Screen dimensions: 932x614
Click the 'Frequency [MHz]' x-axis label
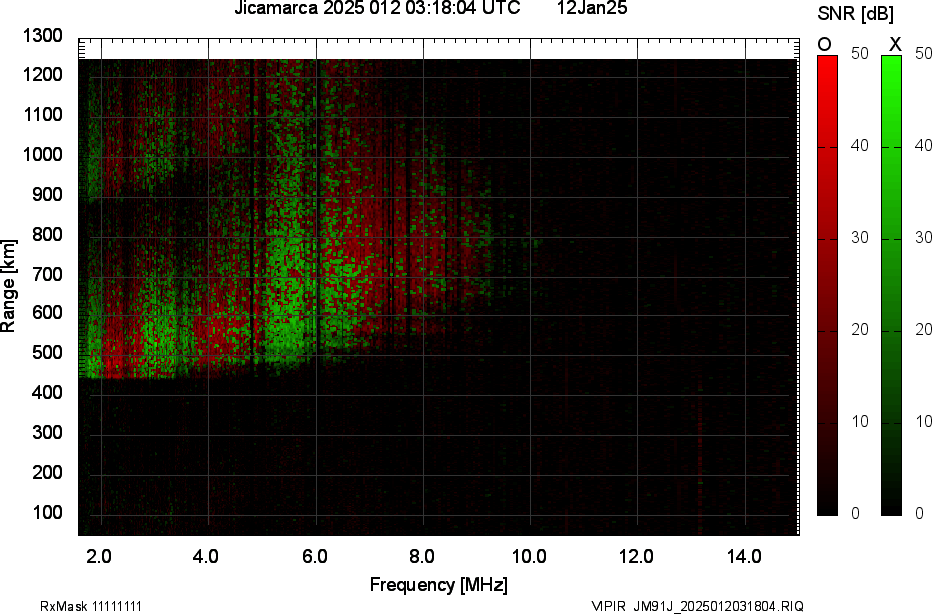pos(438,584)
